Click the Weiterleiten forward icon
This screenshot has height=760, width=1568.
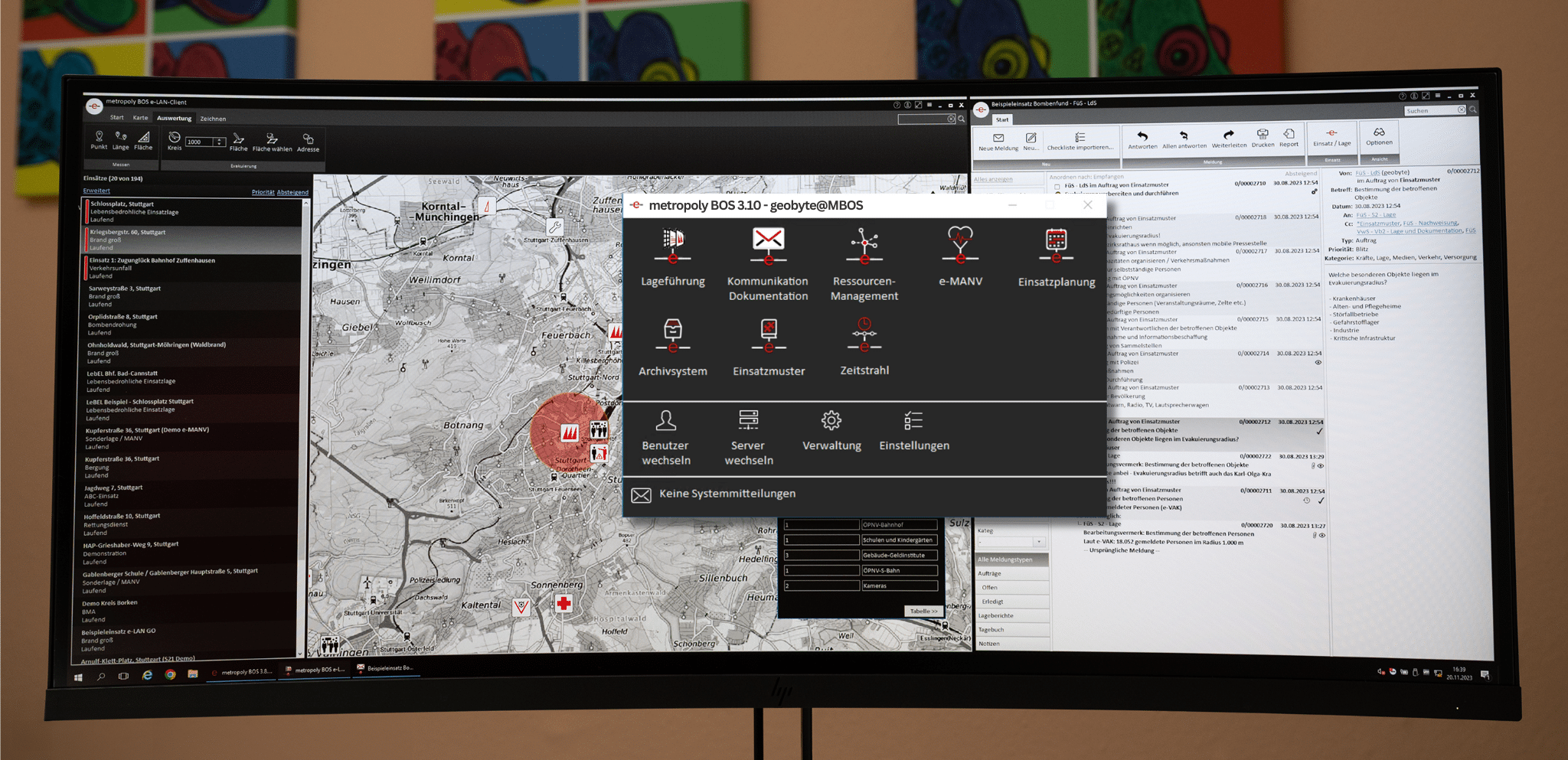[x=1229, y=138]
